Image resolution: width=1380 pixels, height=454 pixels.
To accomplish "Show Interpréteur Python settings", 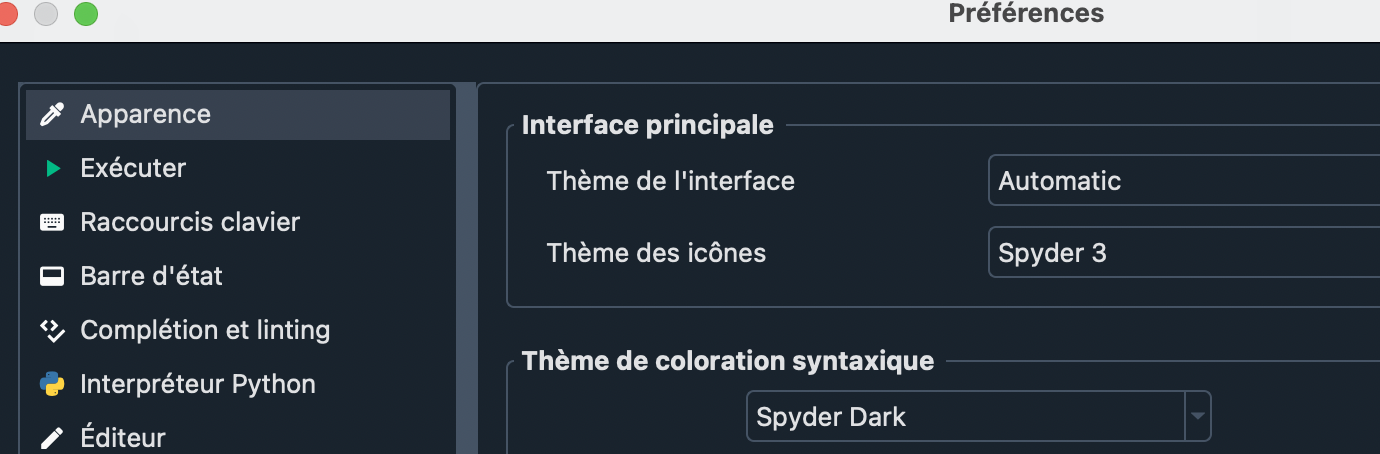I will [198, 384].
